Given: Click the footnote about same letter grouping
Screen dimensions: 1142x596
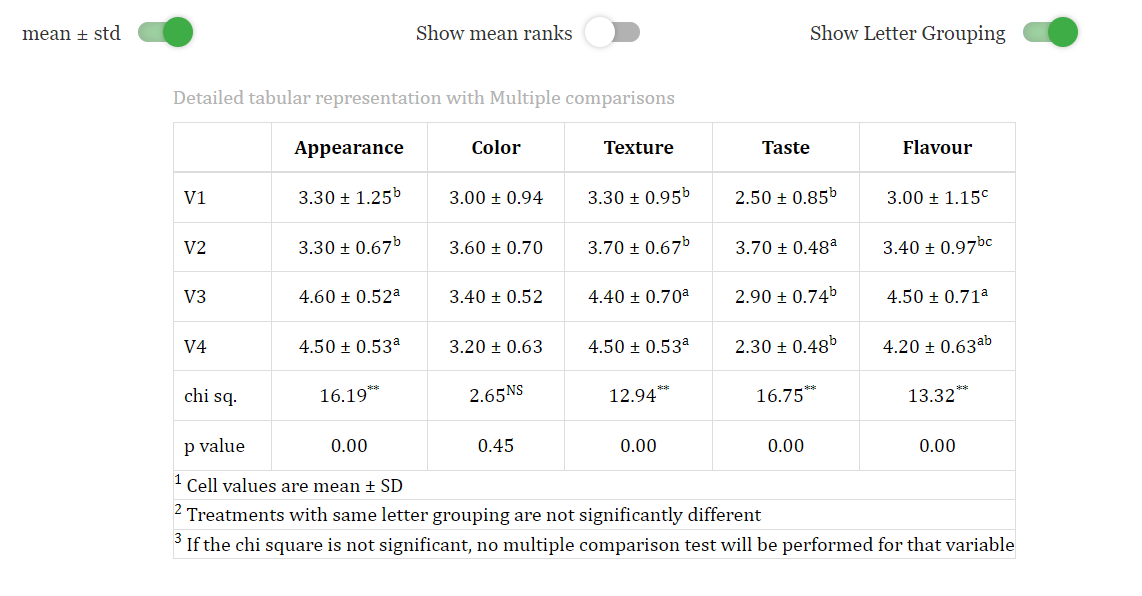Looking at the screenshot, I should (468, 514).
